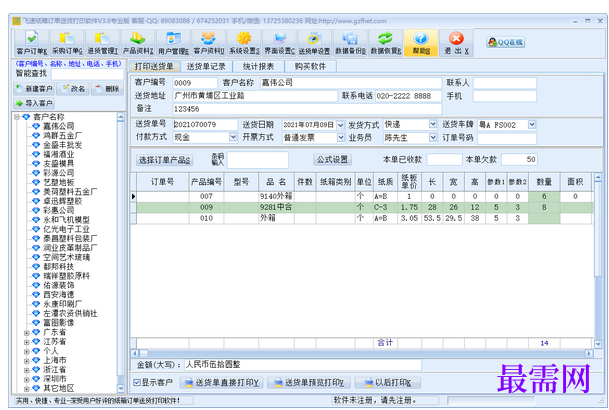Expand the 上海市 tree node
This screenshot has width=609, height=410.
(26, 361)
